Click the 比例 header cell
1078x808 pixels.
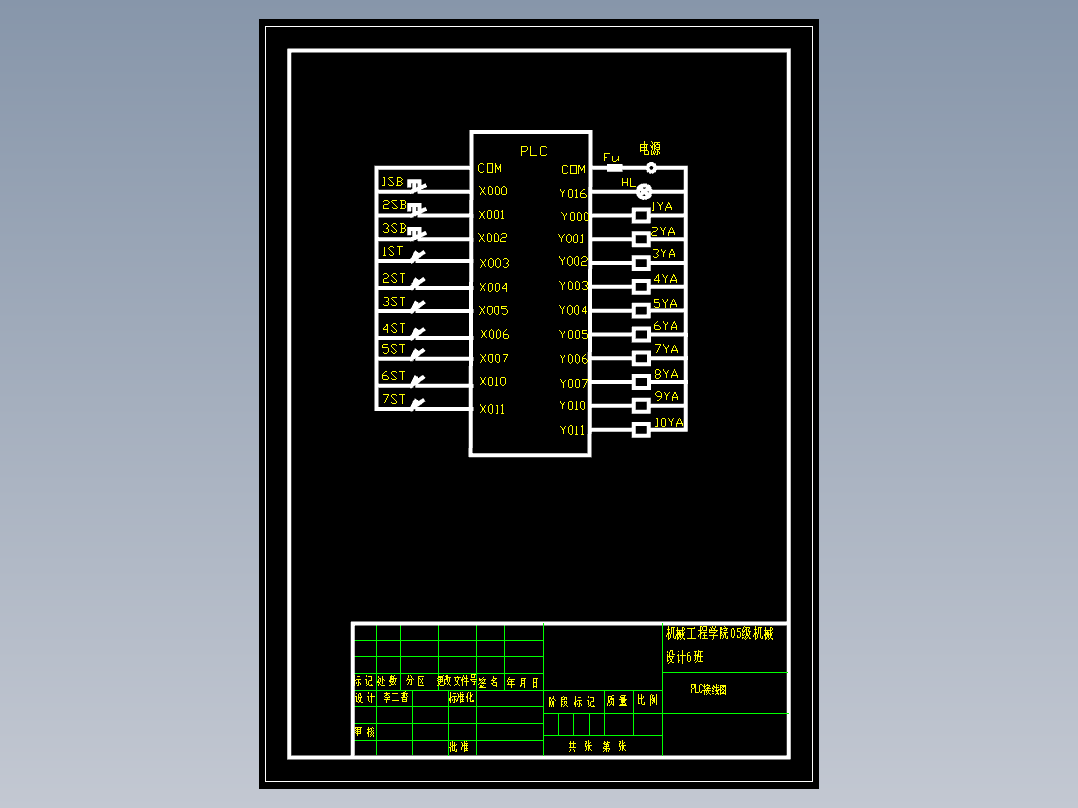[648, 700]
